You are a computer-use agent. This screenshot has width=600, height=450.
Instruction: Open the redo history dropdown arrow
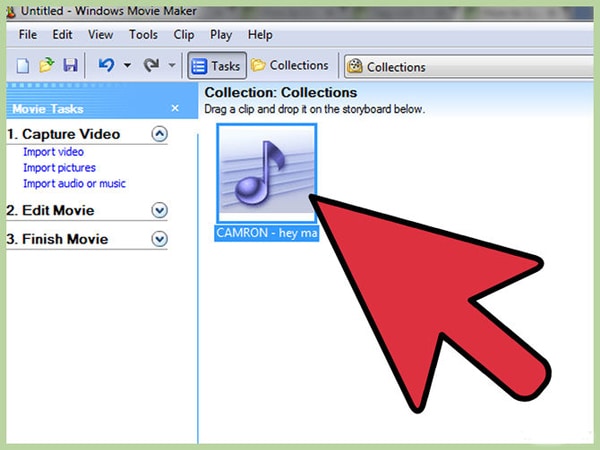pos(172,65)
